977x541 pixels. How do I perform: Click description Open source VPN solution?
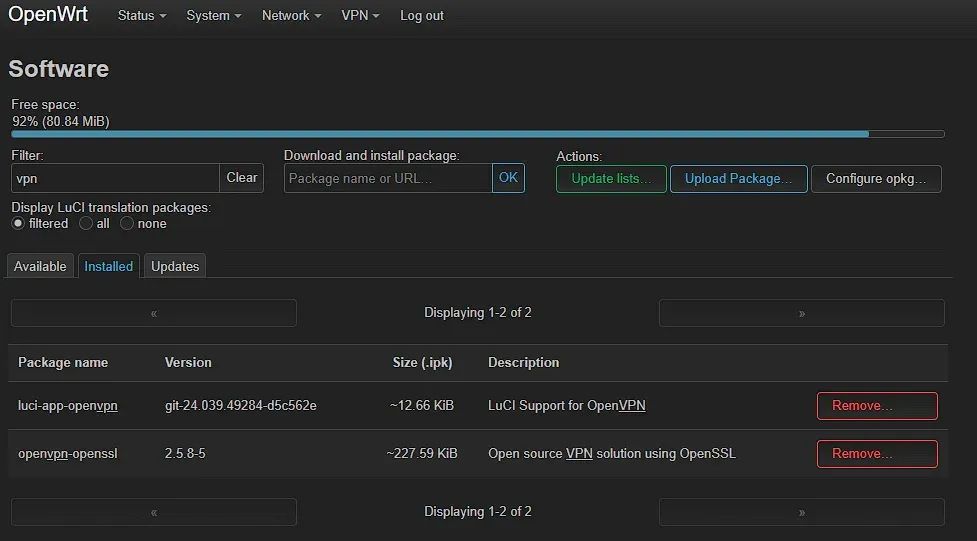coord(612,454)
